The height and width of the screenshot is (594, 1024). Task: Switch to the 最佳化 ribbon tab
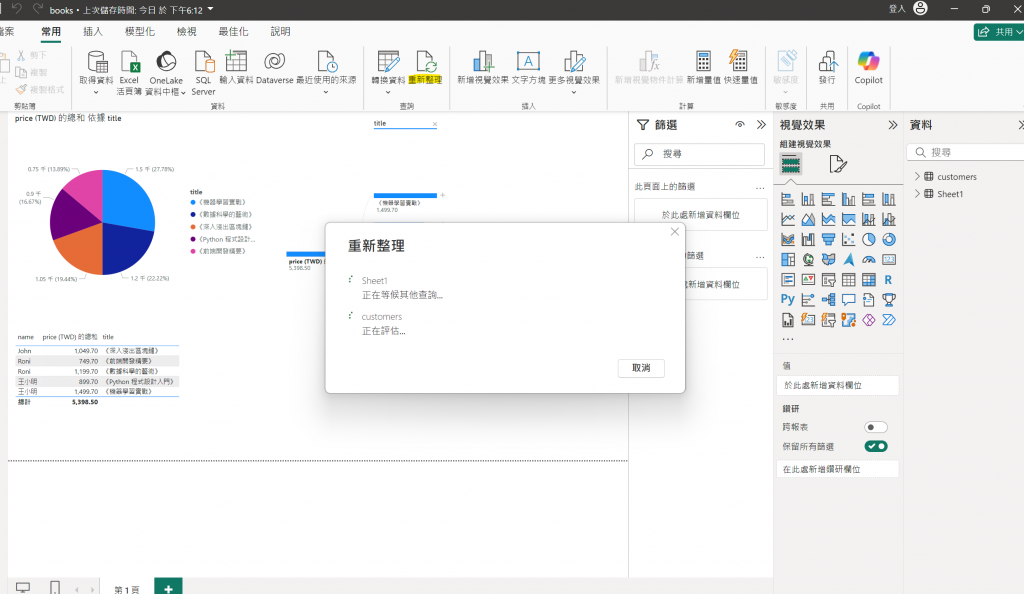[233, 31]
